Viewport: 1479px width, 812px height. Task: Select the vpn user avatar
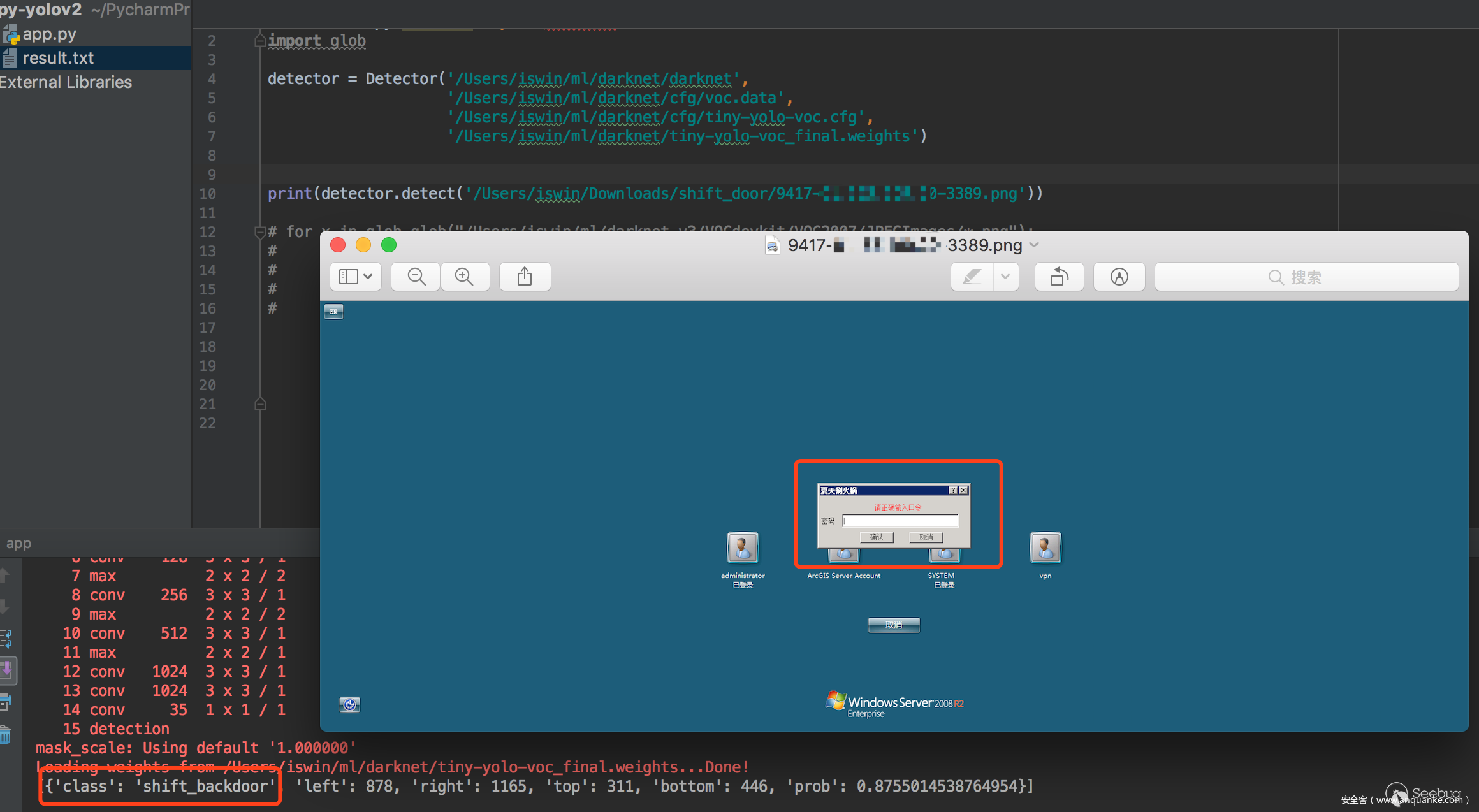(x=1045, y=547)
